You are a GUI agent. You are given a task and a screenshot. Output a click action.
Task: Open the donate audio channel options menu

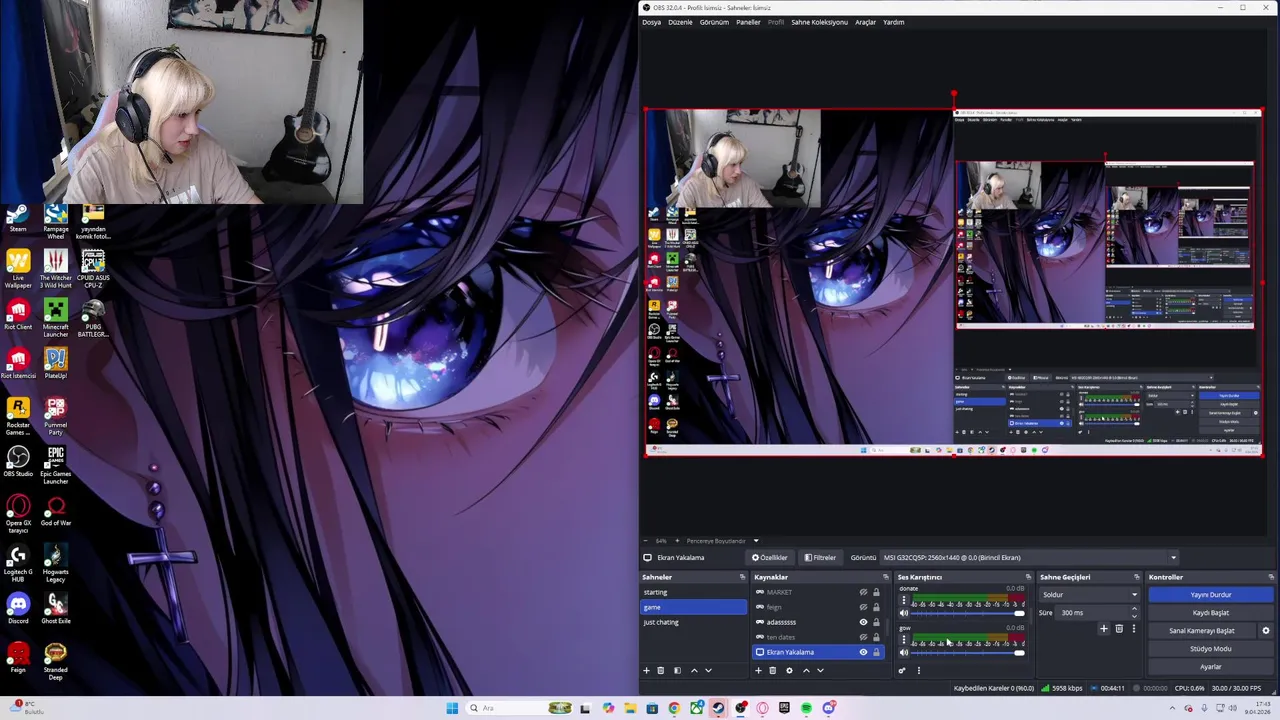click(904, 601)
